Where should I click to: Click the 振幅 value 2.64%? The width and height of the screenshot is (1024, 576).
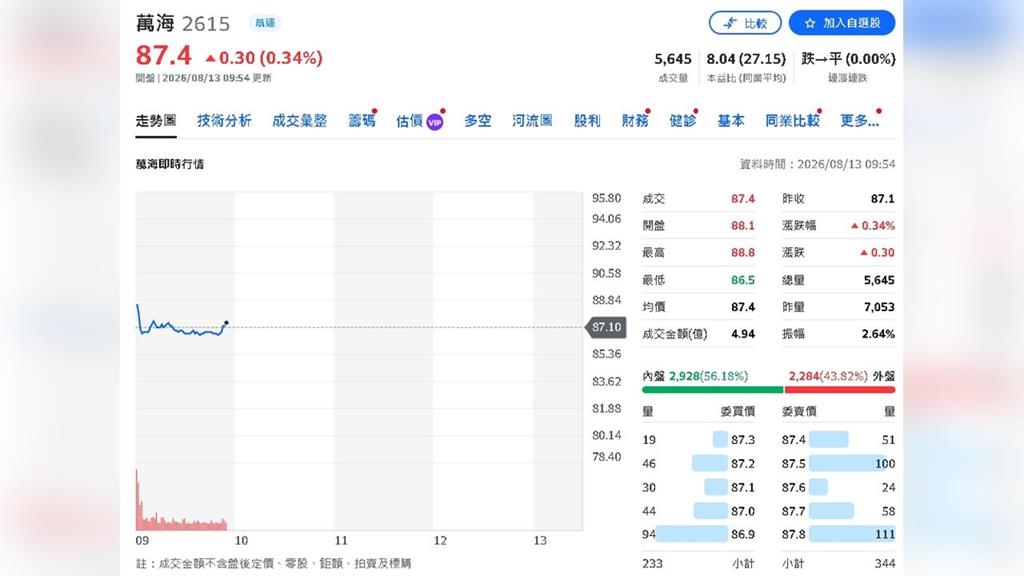coord(878,334)
